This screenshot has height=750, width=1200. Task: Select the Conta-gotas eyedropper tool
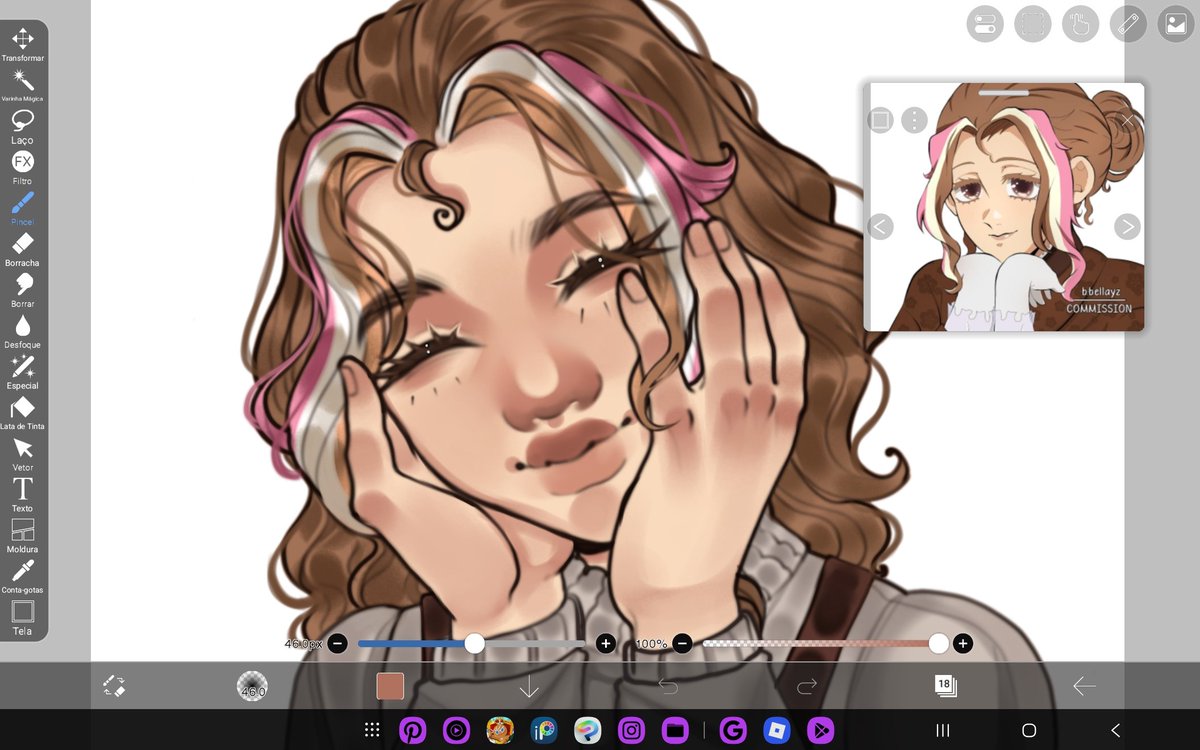tap(22, 576)
